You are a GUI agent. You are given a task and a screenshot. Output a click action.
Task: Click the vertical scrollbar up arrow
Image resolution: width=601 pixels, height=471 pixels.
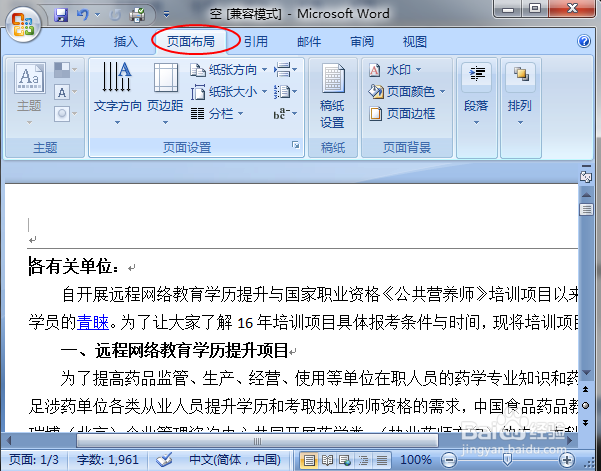pos(586,195)
